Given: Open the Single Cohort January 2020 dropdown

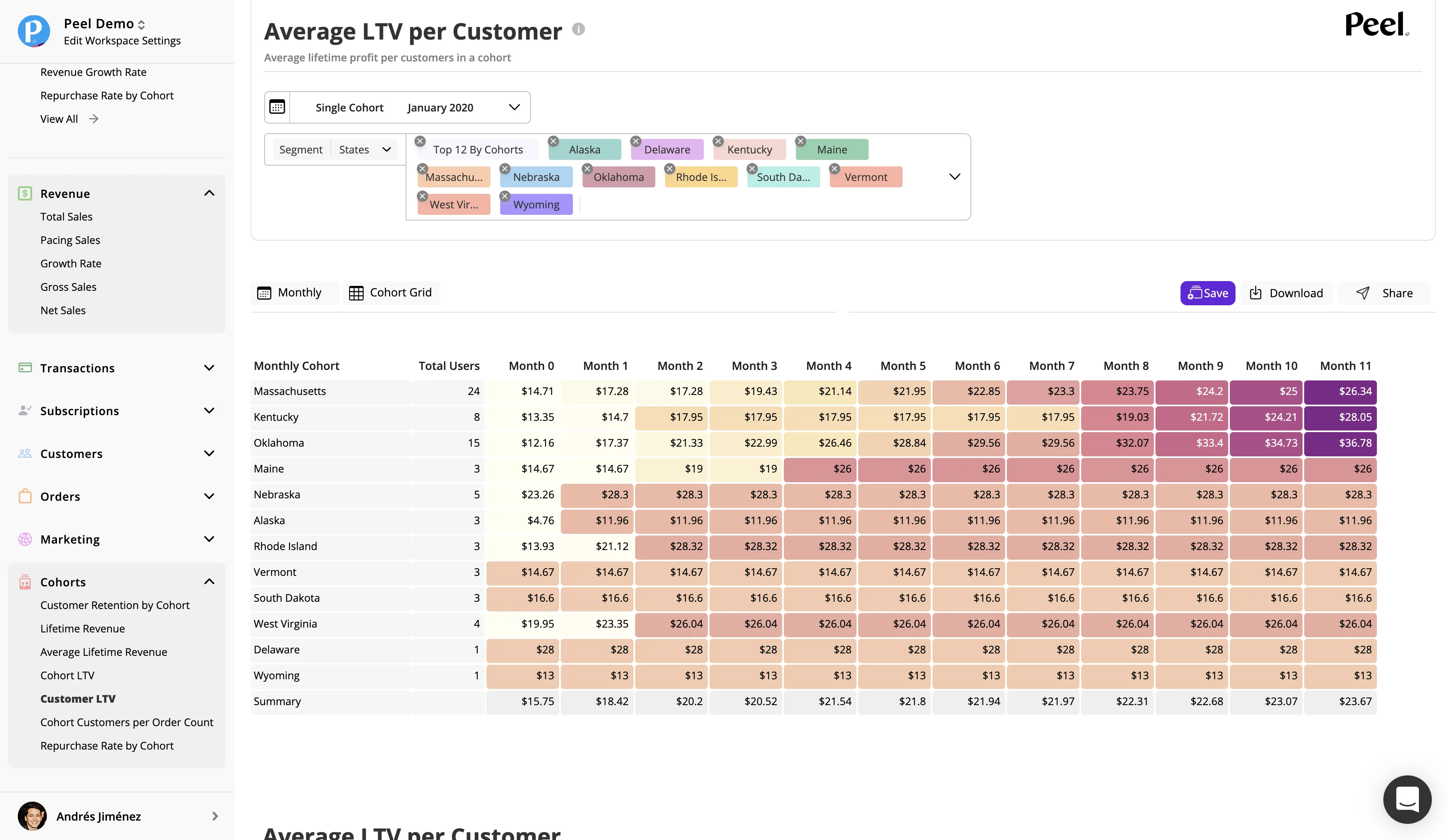Looking at the screenshot, I should 410,107.
